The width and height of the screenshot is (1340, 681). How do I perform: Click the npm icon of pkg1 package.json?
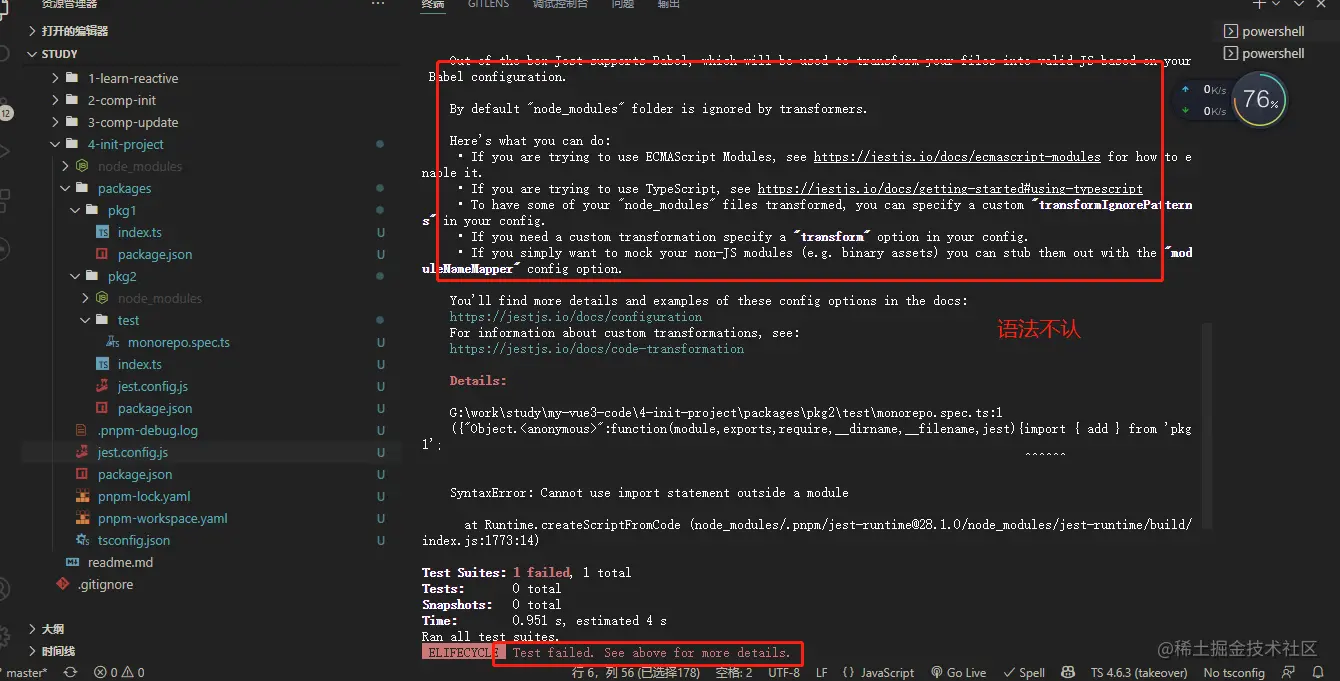[x=102, y=254]
